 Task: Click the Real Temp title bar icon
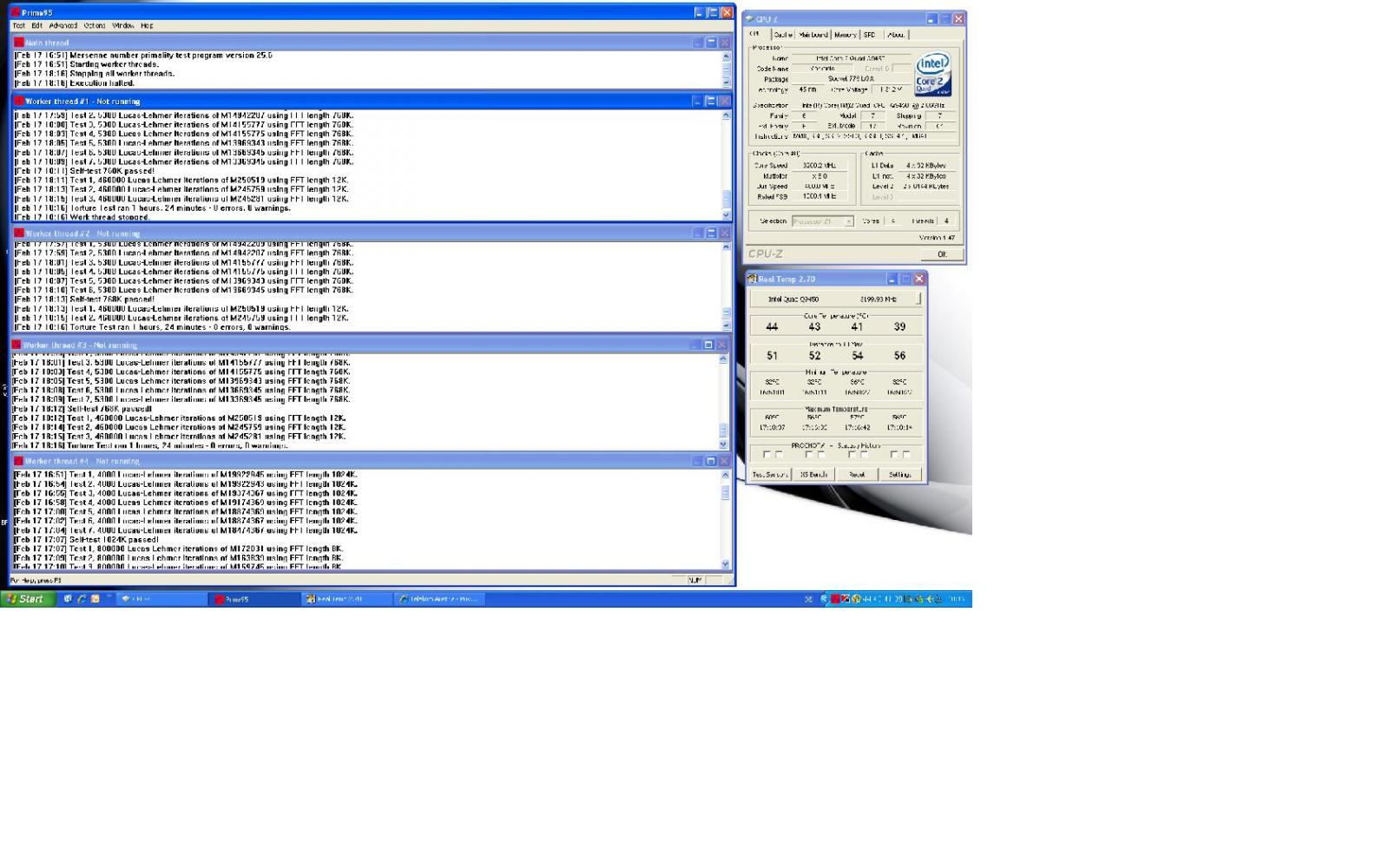coord(753,279)
